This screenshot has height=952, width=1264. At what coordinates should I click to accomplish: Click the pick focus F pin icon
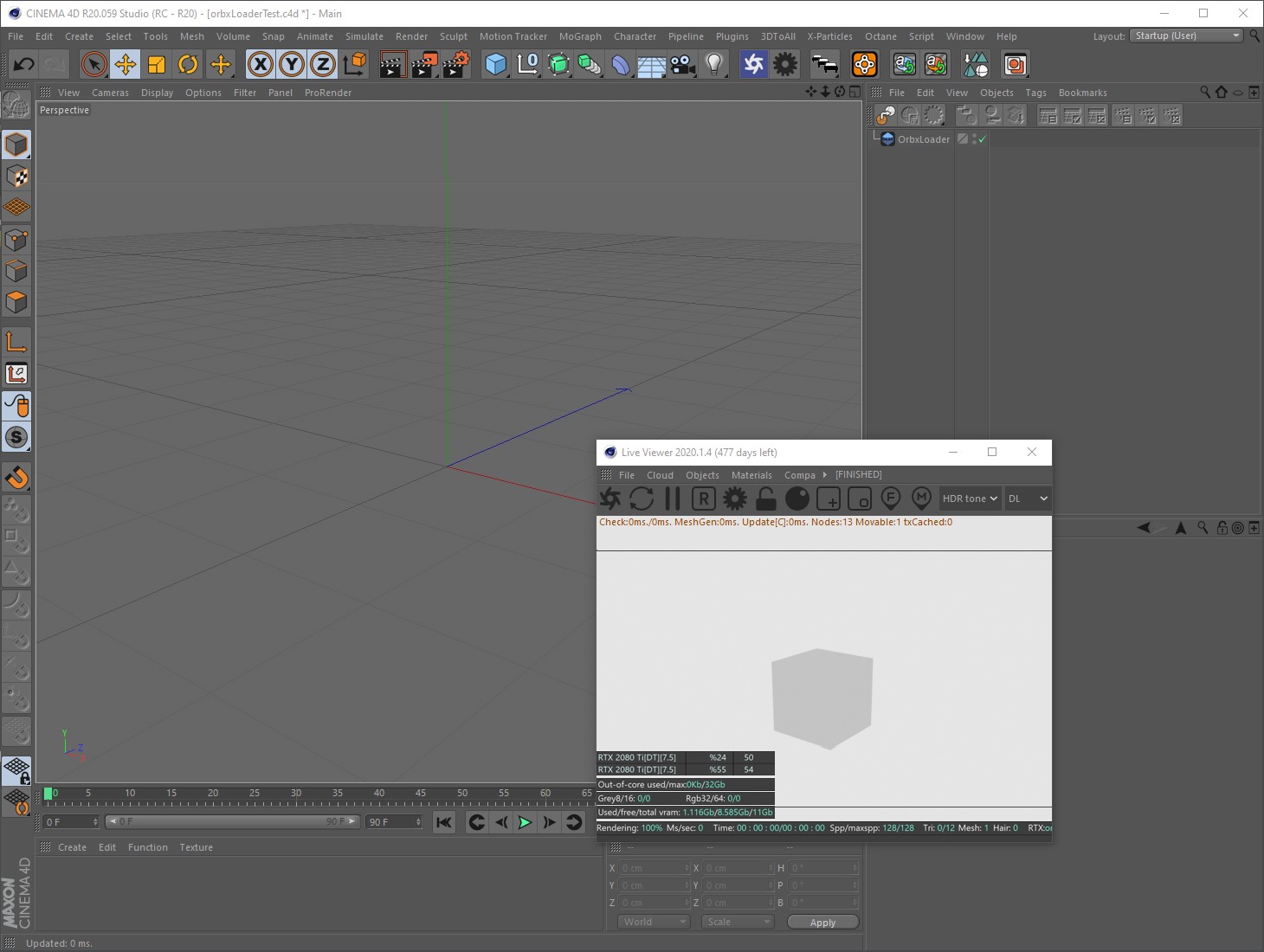(x=891, y=499)
